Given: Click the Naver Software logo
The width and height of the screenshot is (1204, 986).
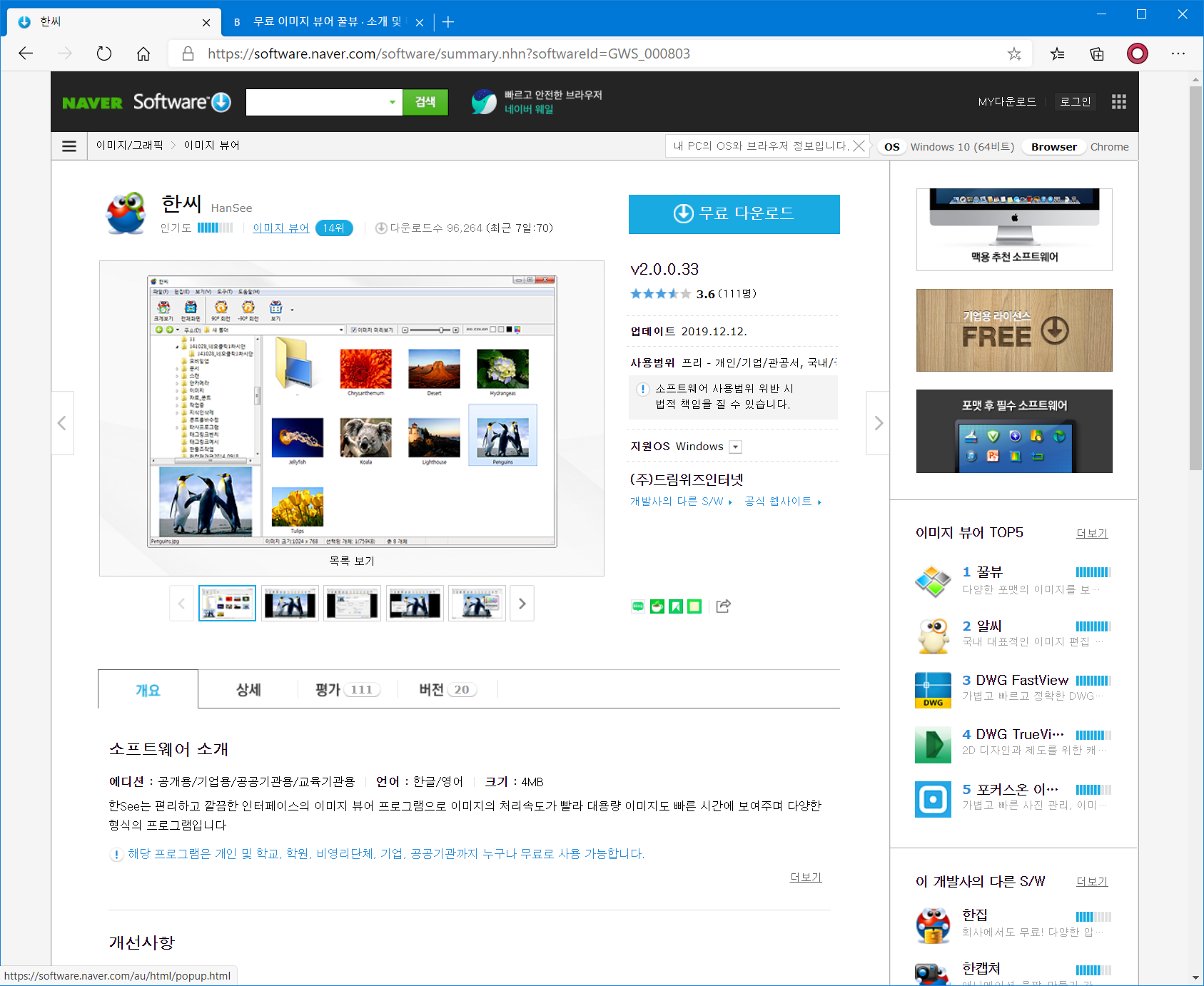Looking at the screenshot, I should pyautogui.click(x=146, y=102).
